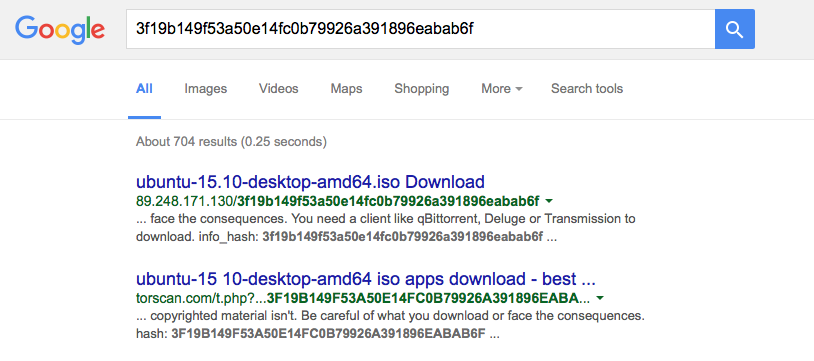Expand arrow next to torscan.com URL
The image size is (814, 361).
(600, 299)
